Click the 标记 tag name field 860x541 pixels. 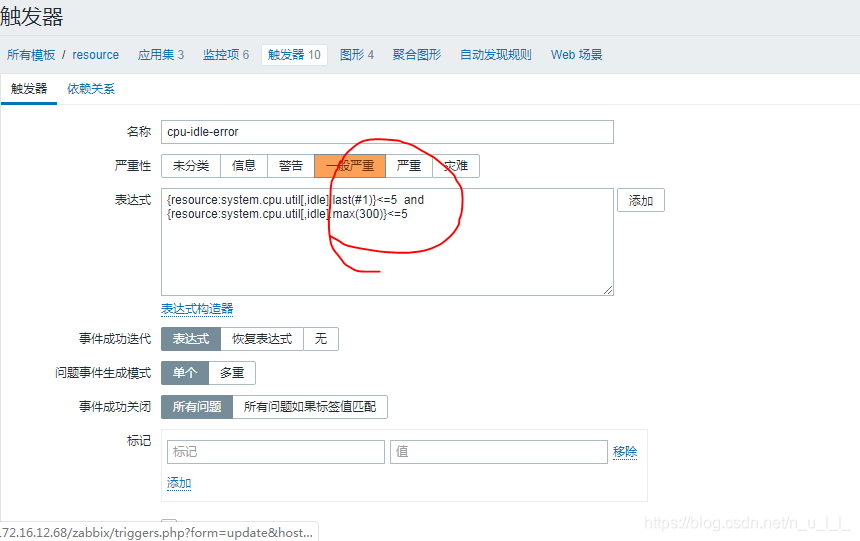click(276, 452)
